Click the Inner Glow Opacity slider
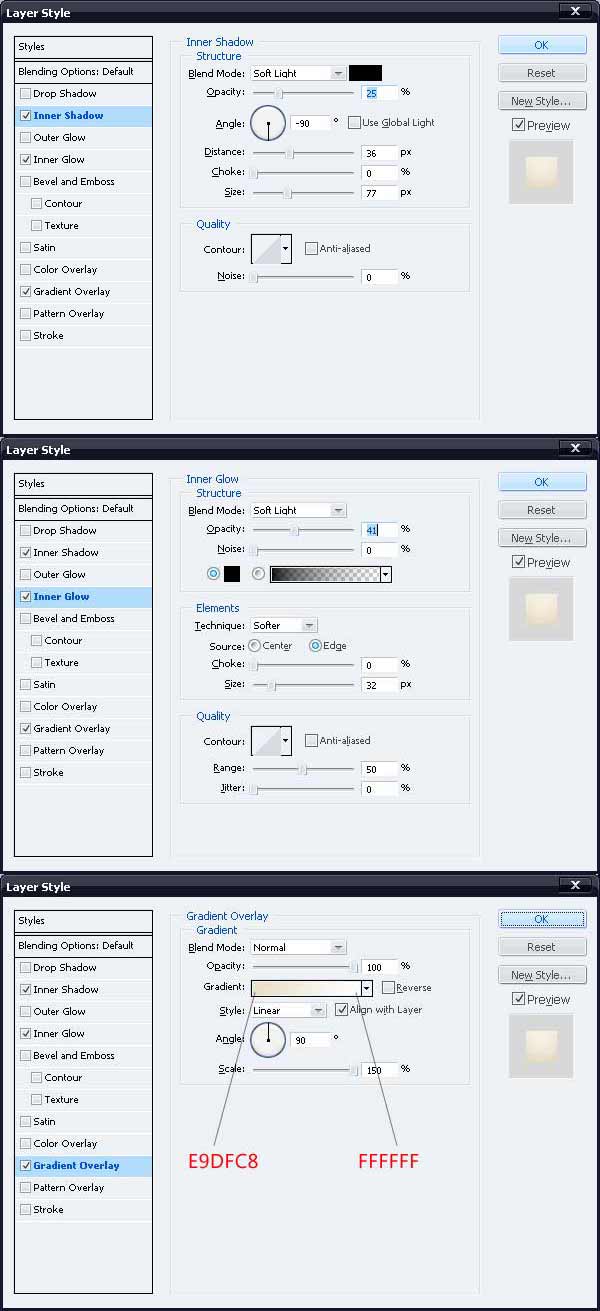This screenshot has width=600, height=1311. pos(303,530)
